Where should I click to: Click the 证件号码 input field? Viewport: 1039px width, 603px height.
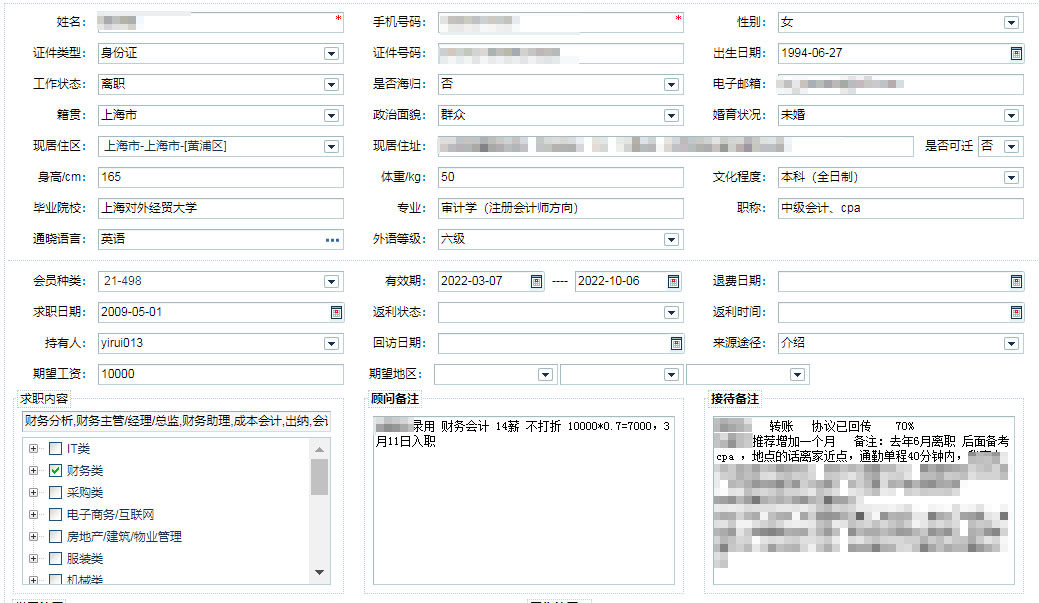(561, 53)
